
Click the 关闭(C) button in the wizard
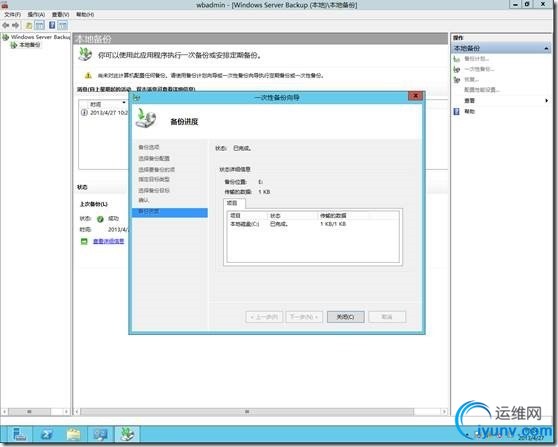tap(346, 317)
